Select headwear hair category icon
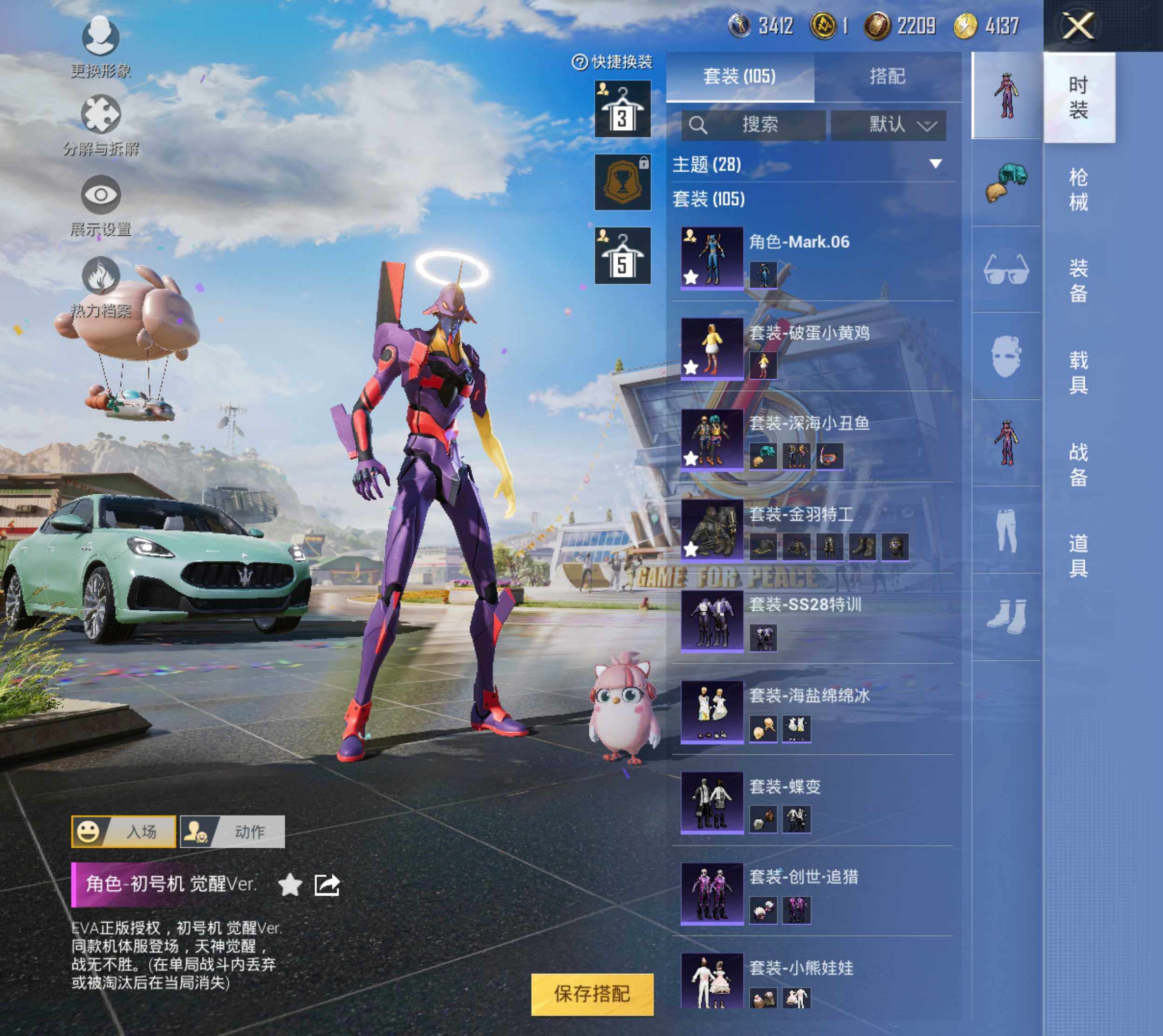The image size is (1163, 1036). click(1006, 183)
